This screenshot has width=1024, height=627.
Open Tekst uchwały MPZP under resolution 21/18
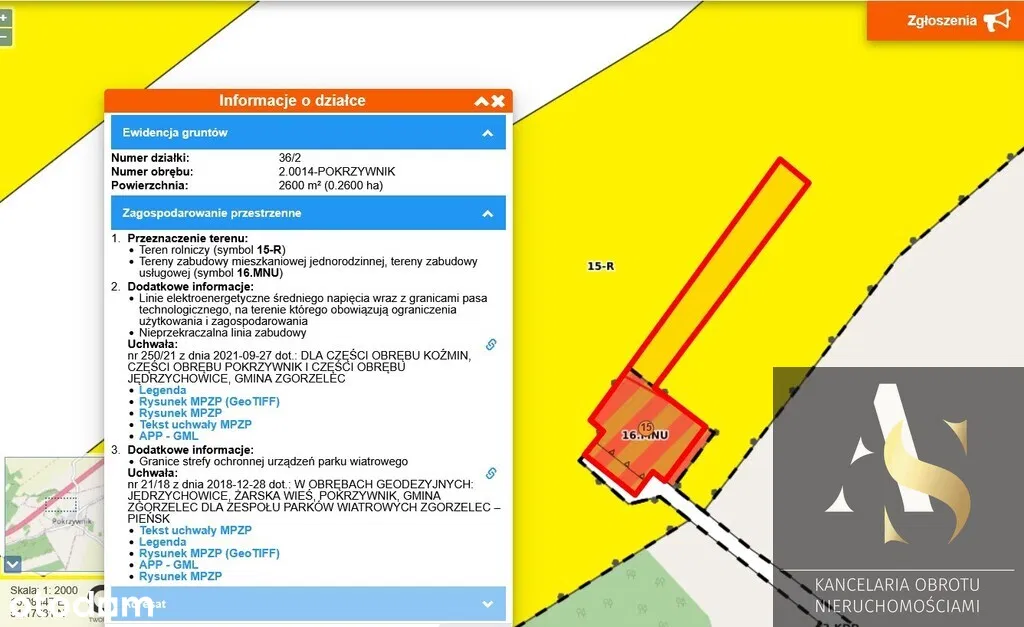[195, 530]
